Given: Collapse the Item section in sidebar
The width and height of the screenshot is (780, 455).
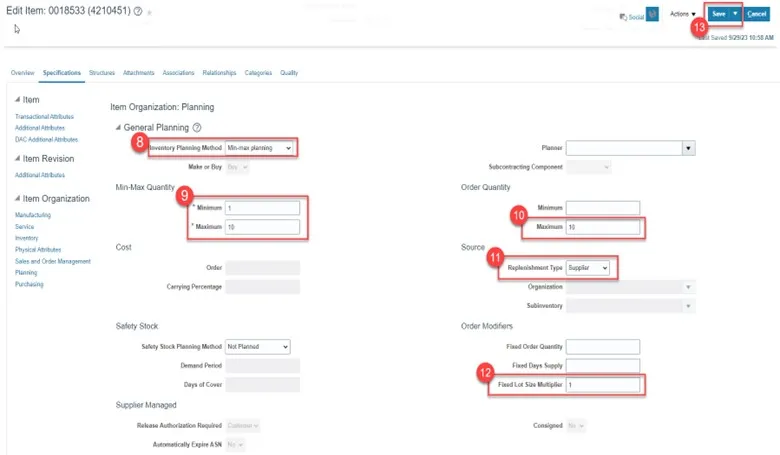Looking at the screenshot, I should (x=17, y=99).
